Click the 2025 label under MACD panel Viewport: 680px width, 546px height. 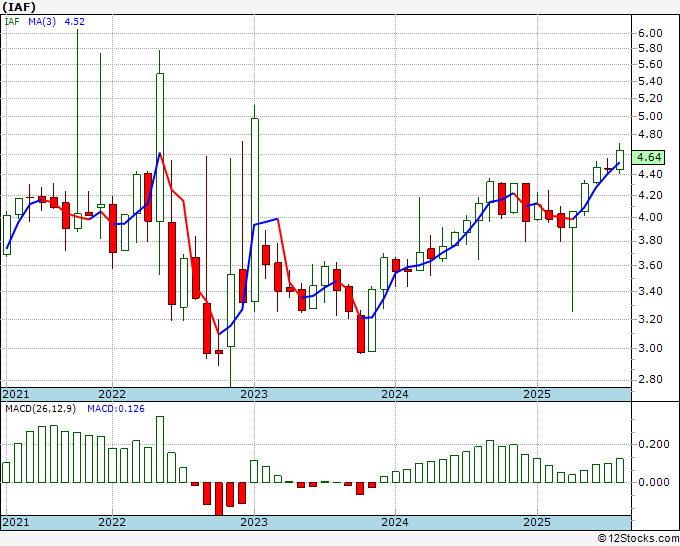click(x=537, y=522)
